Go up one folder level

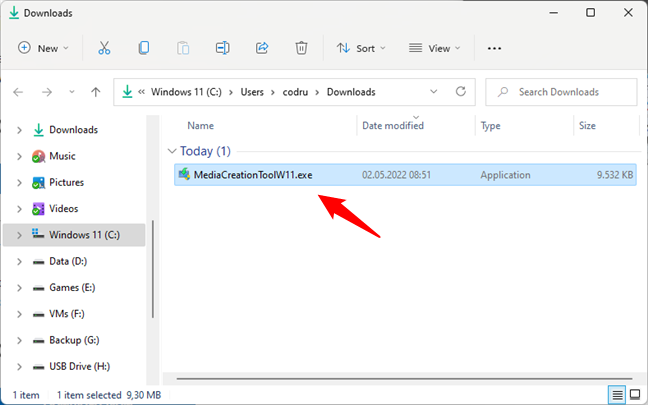[x=96, y=92]
